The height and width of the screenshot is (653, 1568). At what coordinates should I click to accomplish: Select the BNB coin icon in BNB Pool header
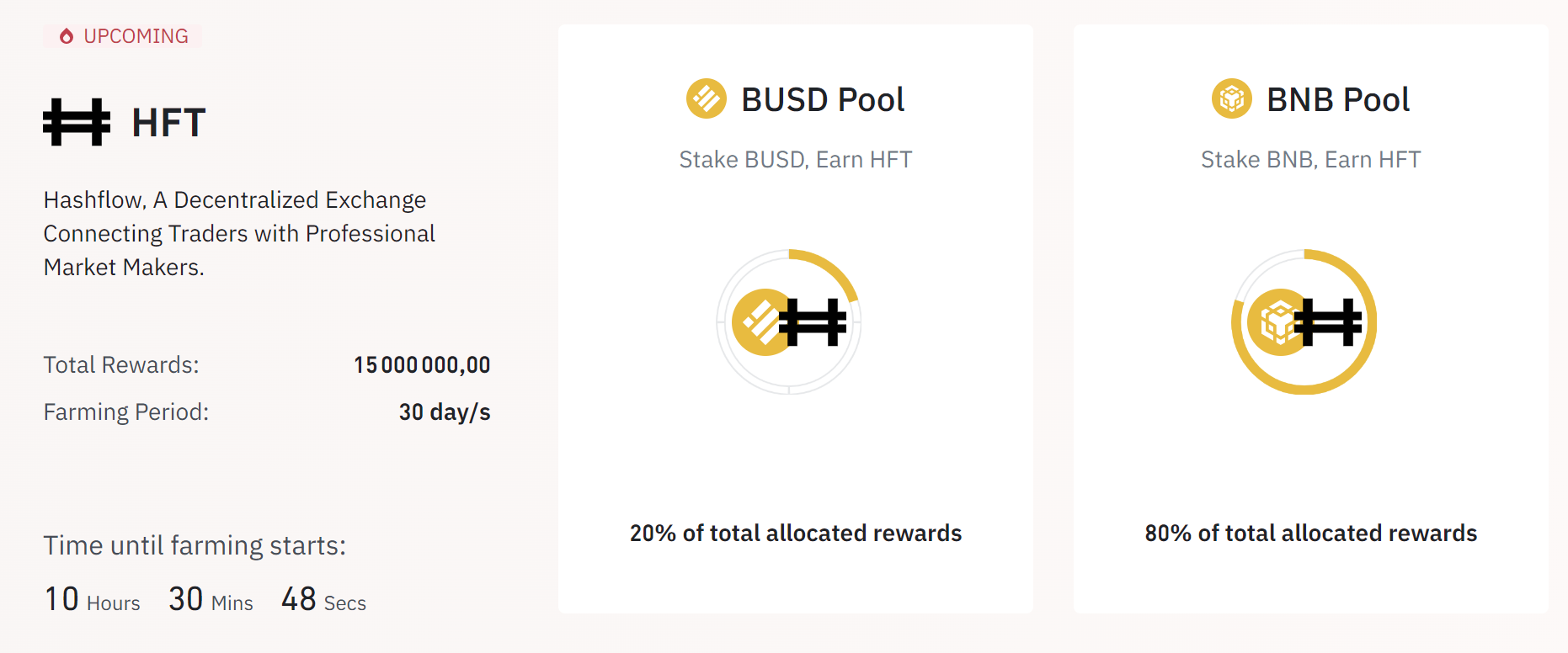click(1231, 98)
